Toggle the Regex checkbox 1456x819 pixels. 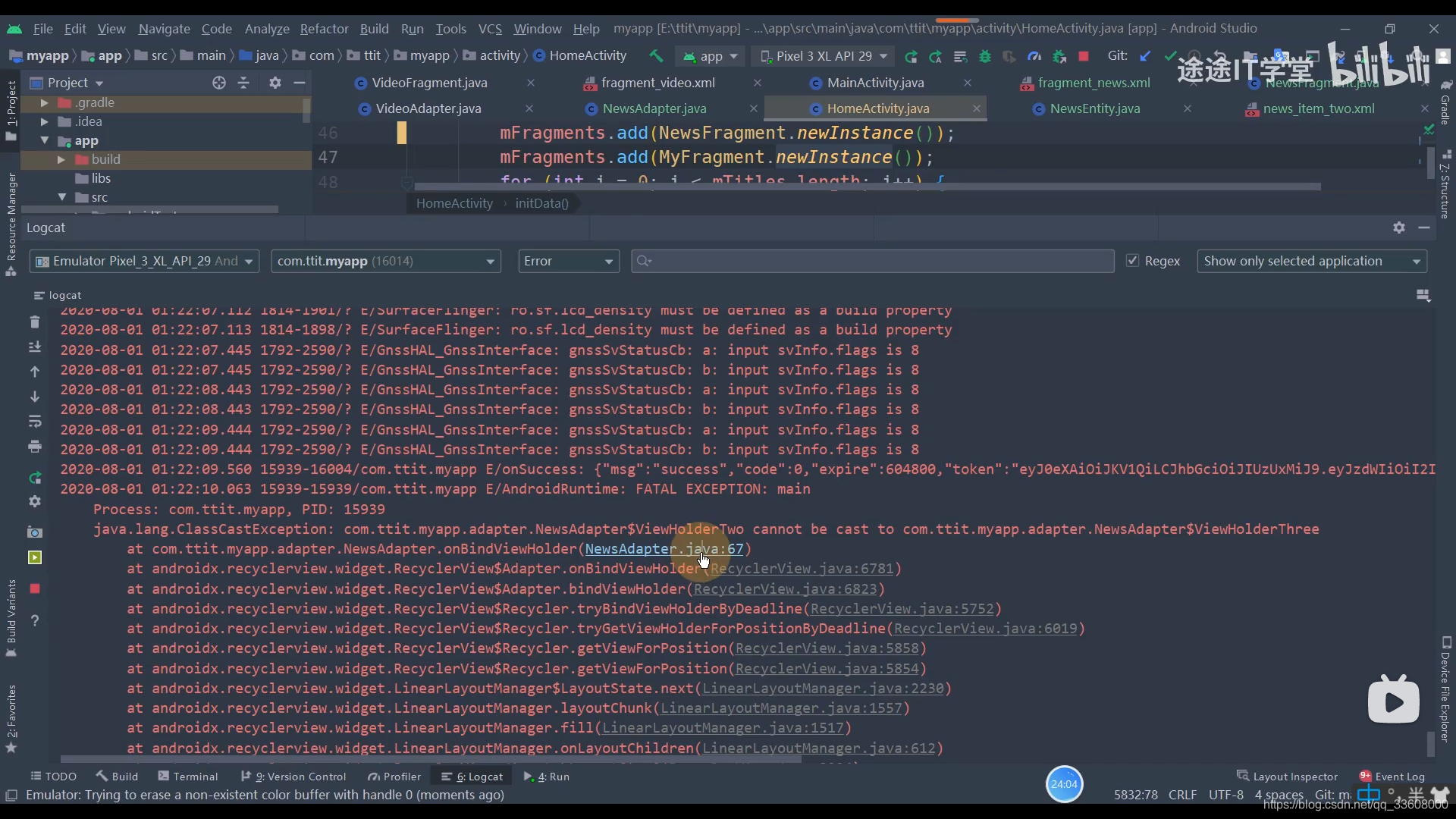click(1133, 261)
